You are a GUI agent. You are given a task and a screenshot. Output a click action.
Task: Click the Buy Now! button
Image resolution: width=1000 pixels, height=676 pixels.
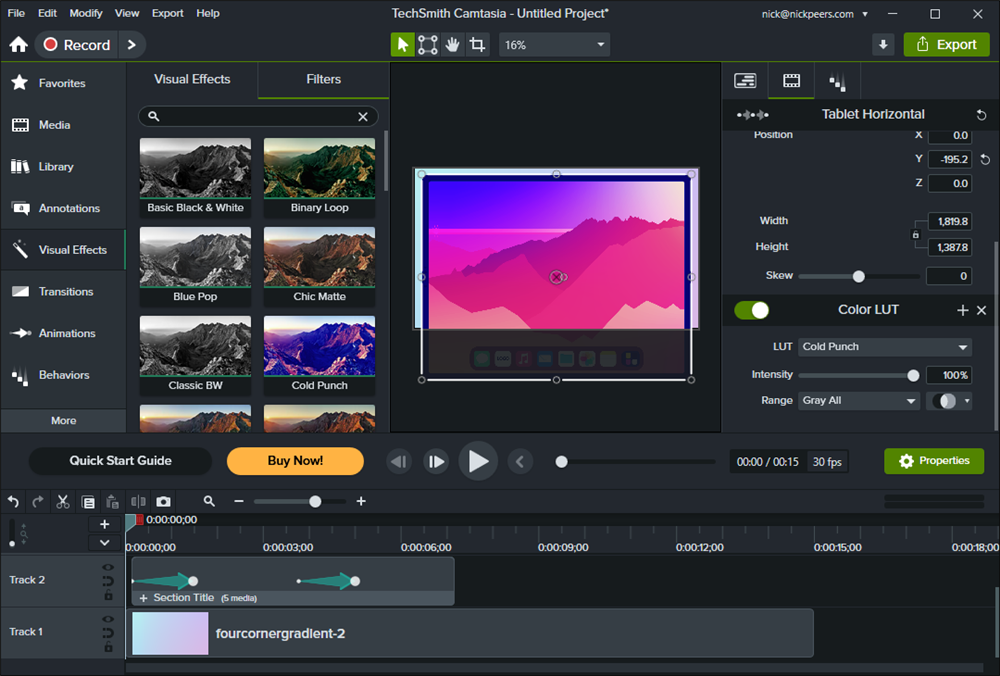(x=295, y=461)
